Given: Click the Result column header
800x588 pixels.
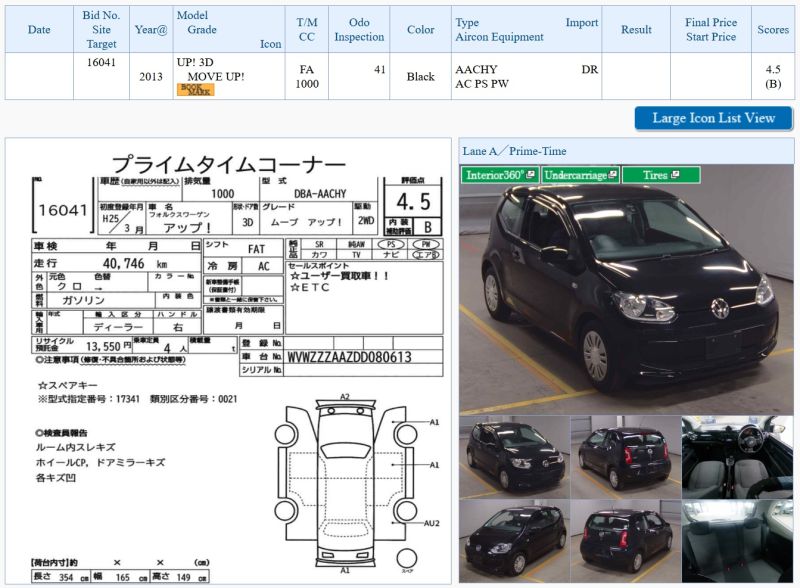Looking at the screenshot, I should (x=636, y=30).
